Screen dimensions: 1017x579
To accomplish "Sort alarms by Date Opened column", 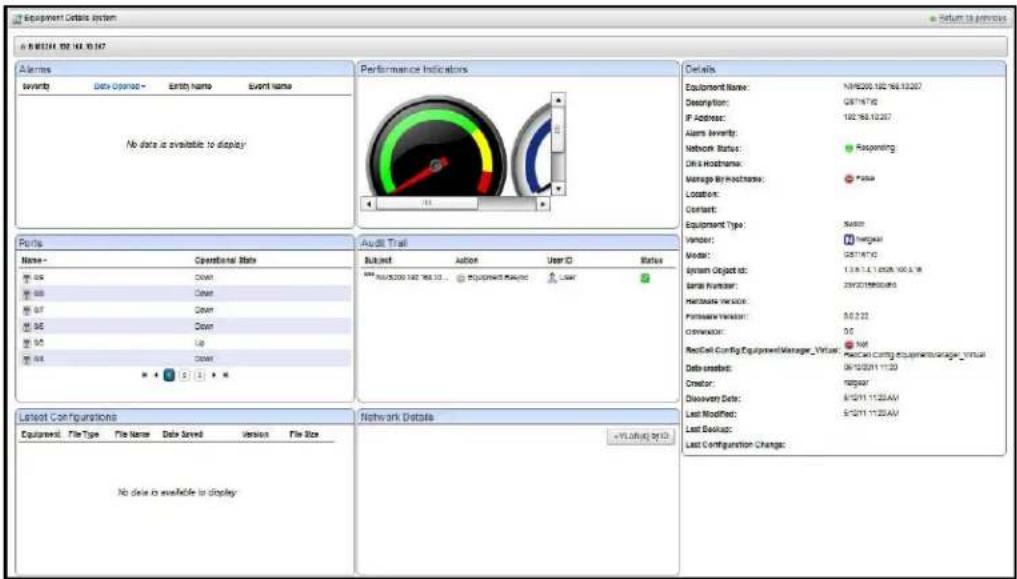I will tap(119, 86).
